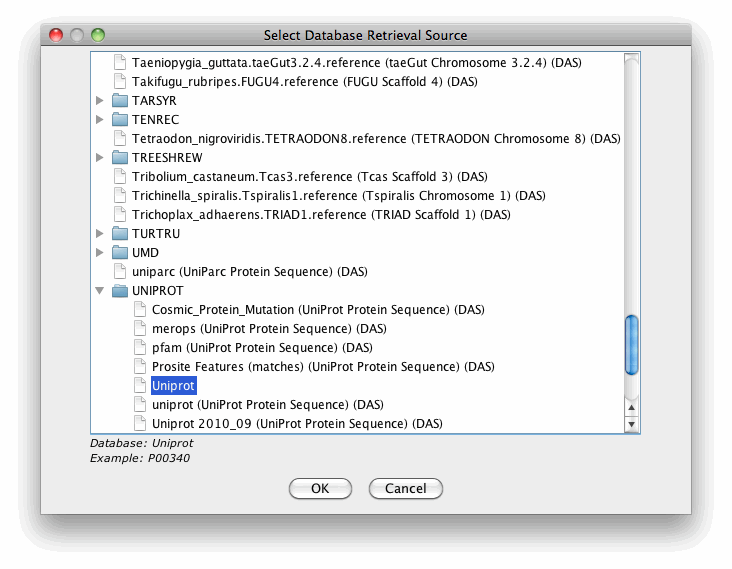Expand the TREESHREW disclosure triangle
This screenshot has width=732, height=569.
point(99,158)
